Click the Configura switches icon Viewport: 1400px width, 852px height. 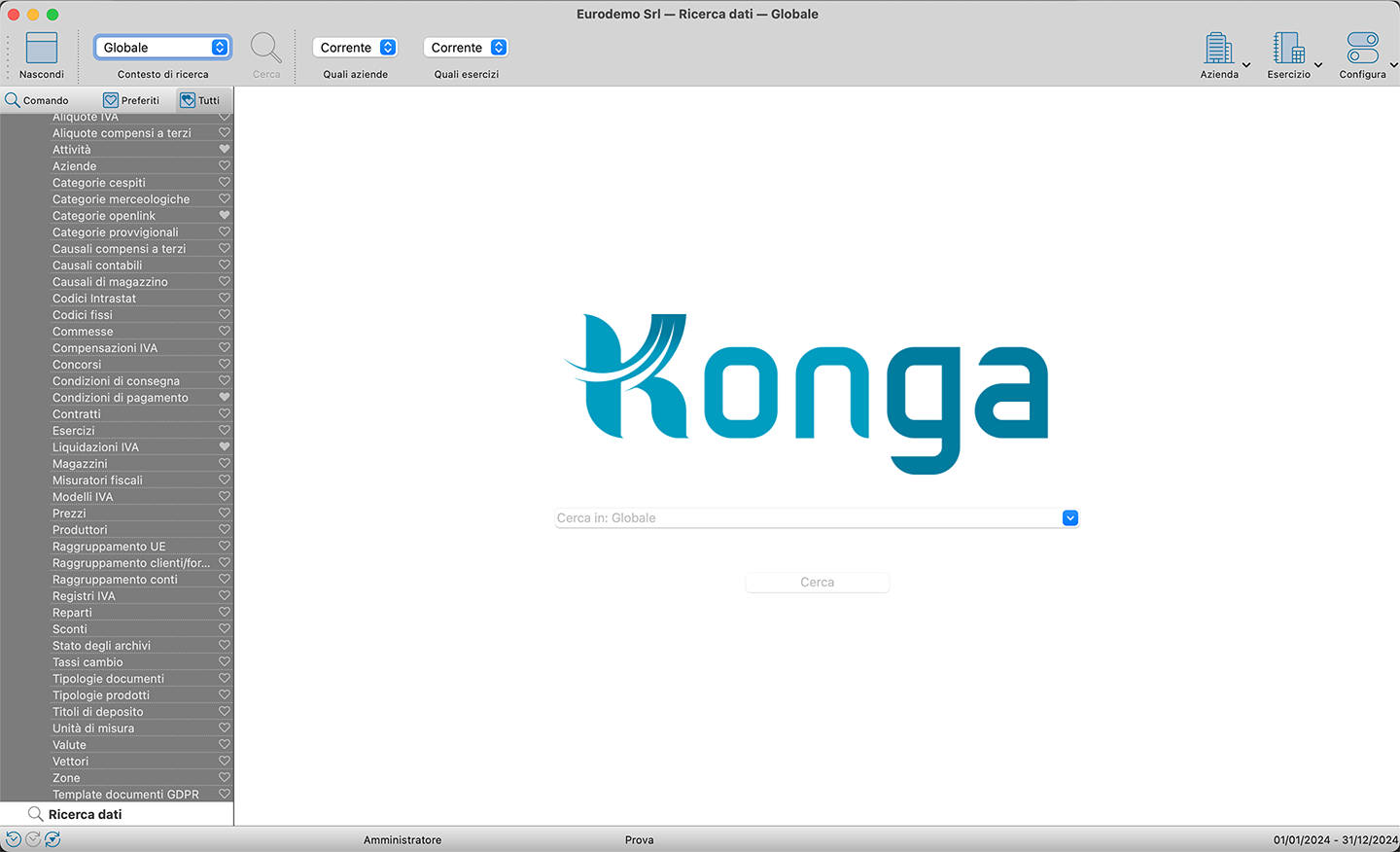point(1362,48)
